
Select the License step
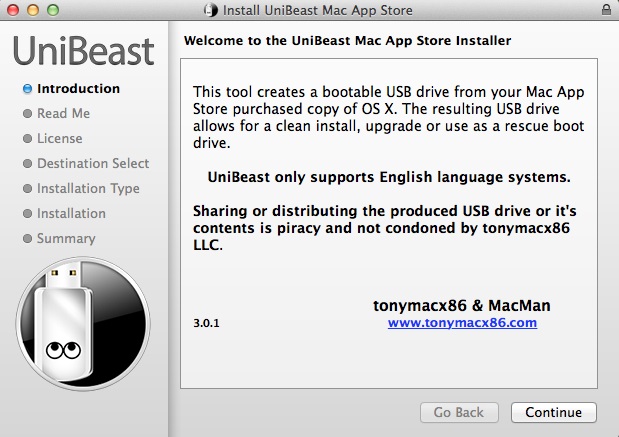60,139
